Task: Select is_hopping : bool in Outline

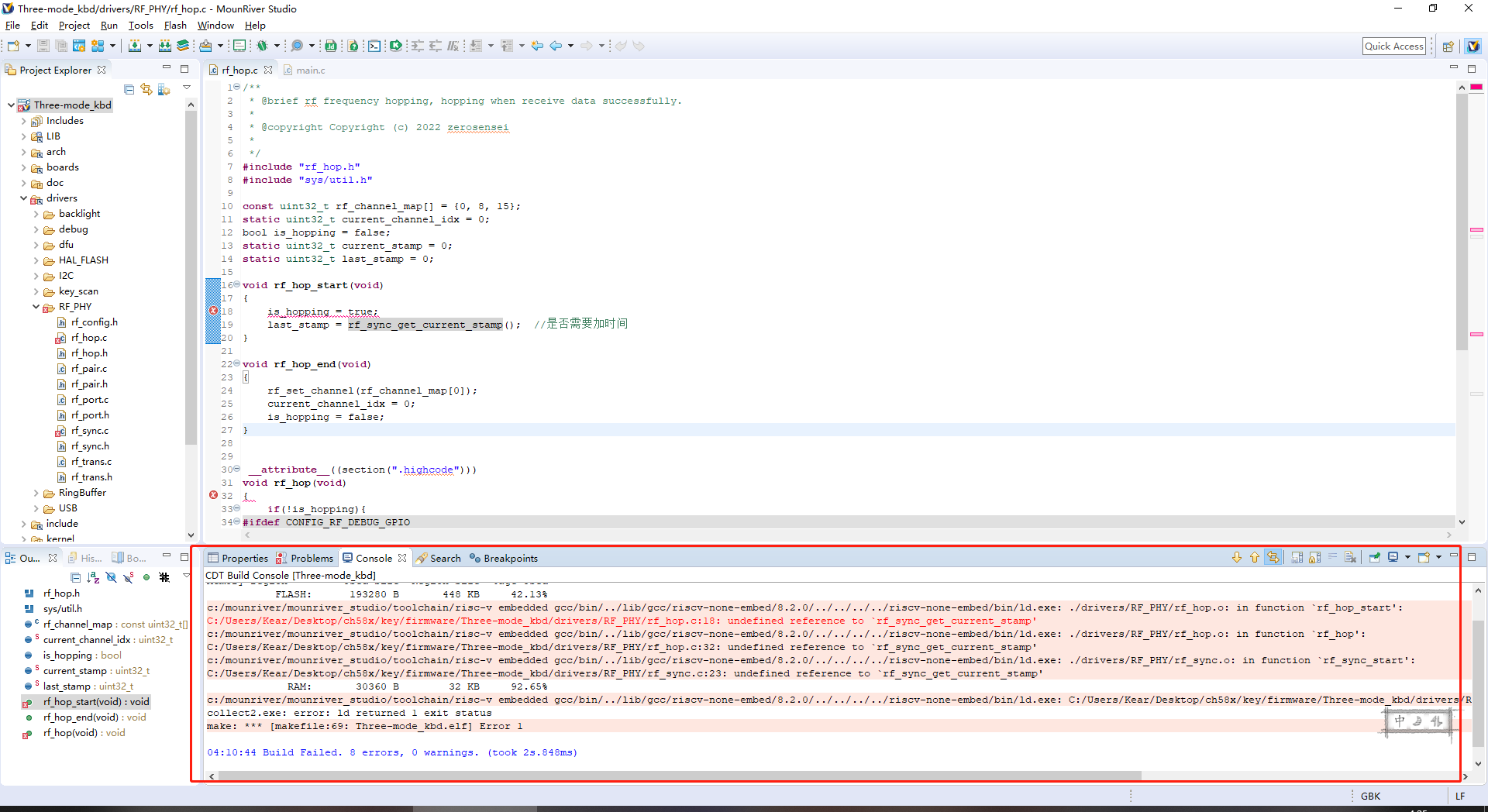Action: [82, 655]
